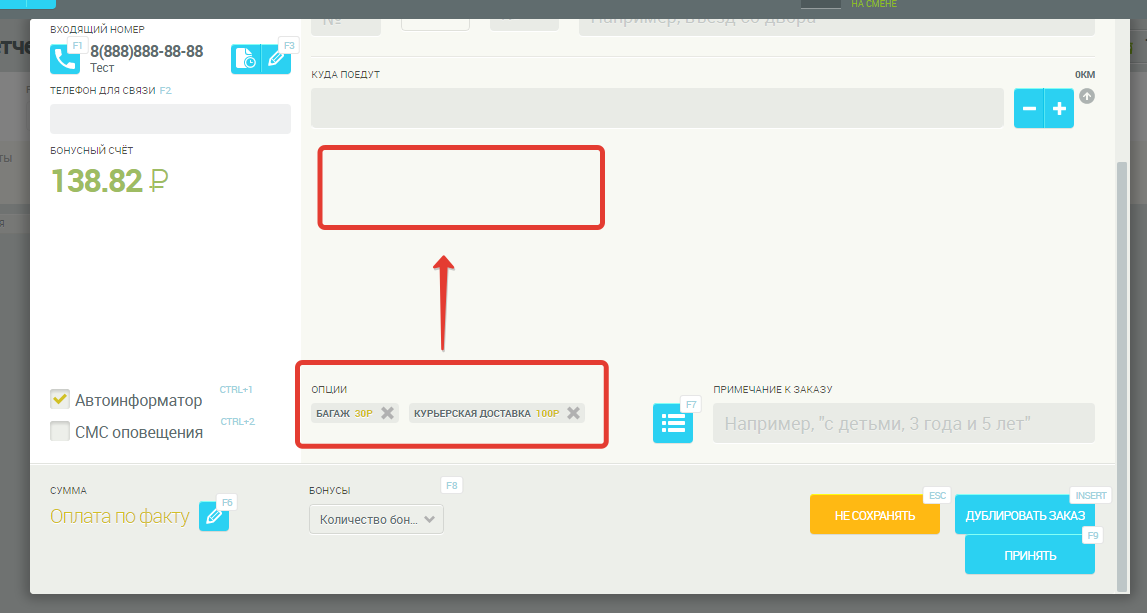The image size is (1147, 613).
Task: Click the gray up-arrow circle icon
Action: [x=1087, y=97]
